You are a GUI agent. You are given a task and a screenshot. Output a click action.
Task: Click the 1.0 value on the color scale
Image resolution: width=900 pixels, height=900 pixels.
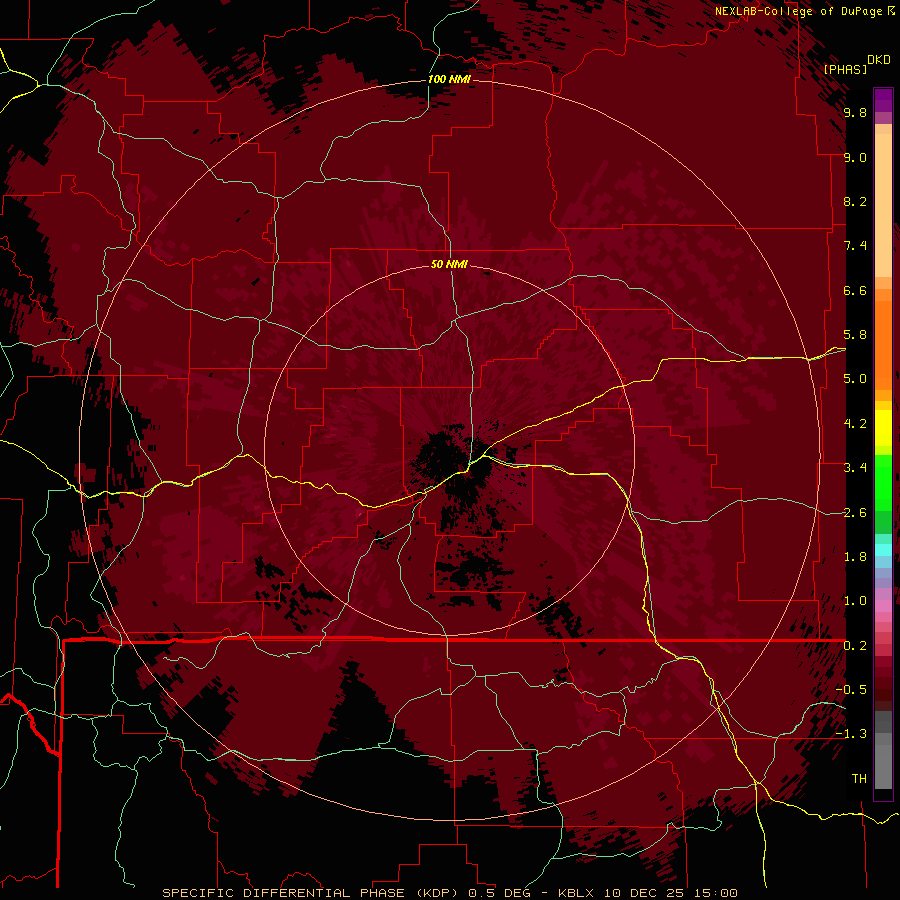[855, 601]
